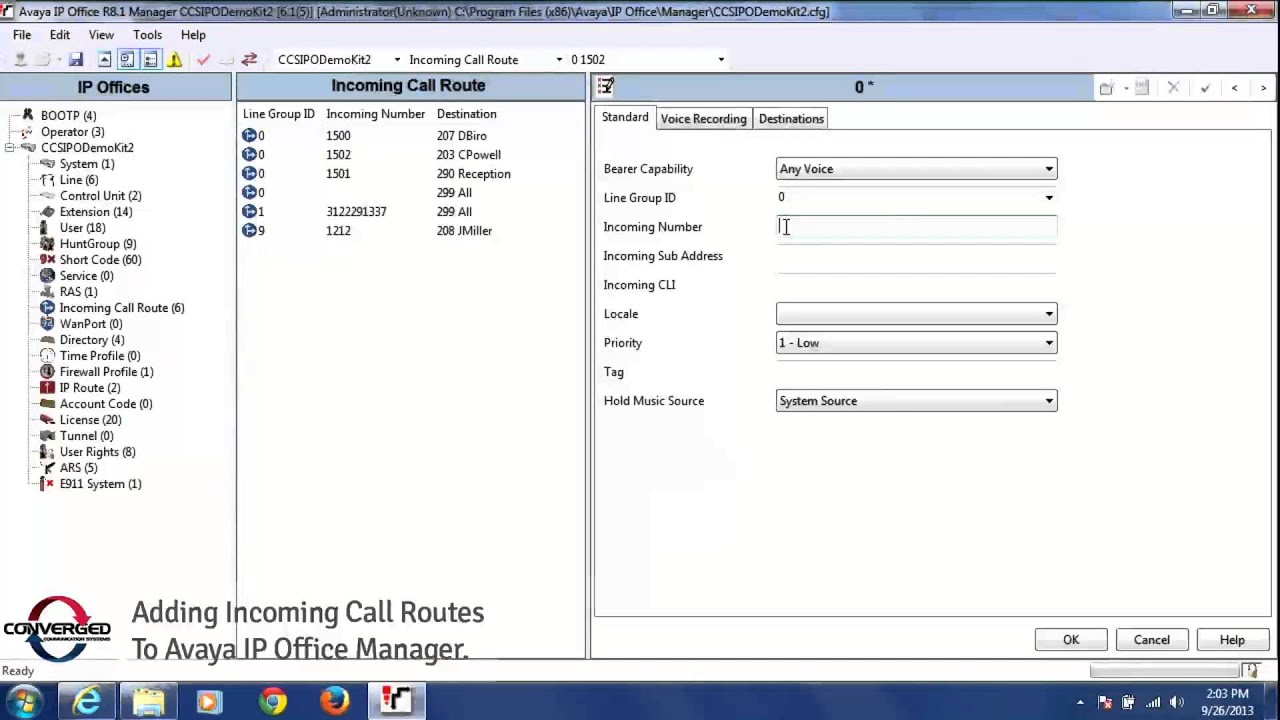The width and height of the screenshot is (1280, 720).
Task: Open the View menu
Action: 101,35
